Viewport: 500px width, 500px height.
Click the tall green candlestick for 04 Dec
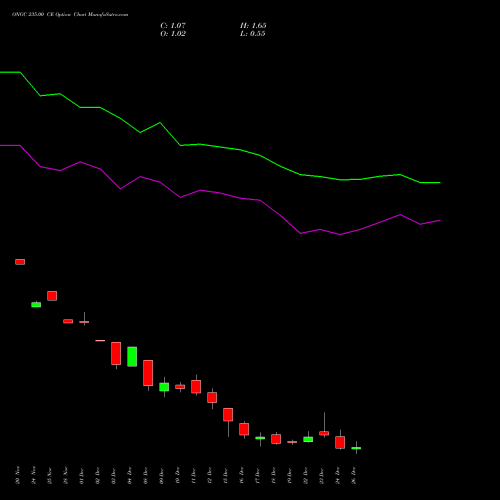[132, 357]
